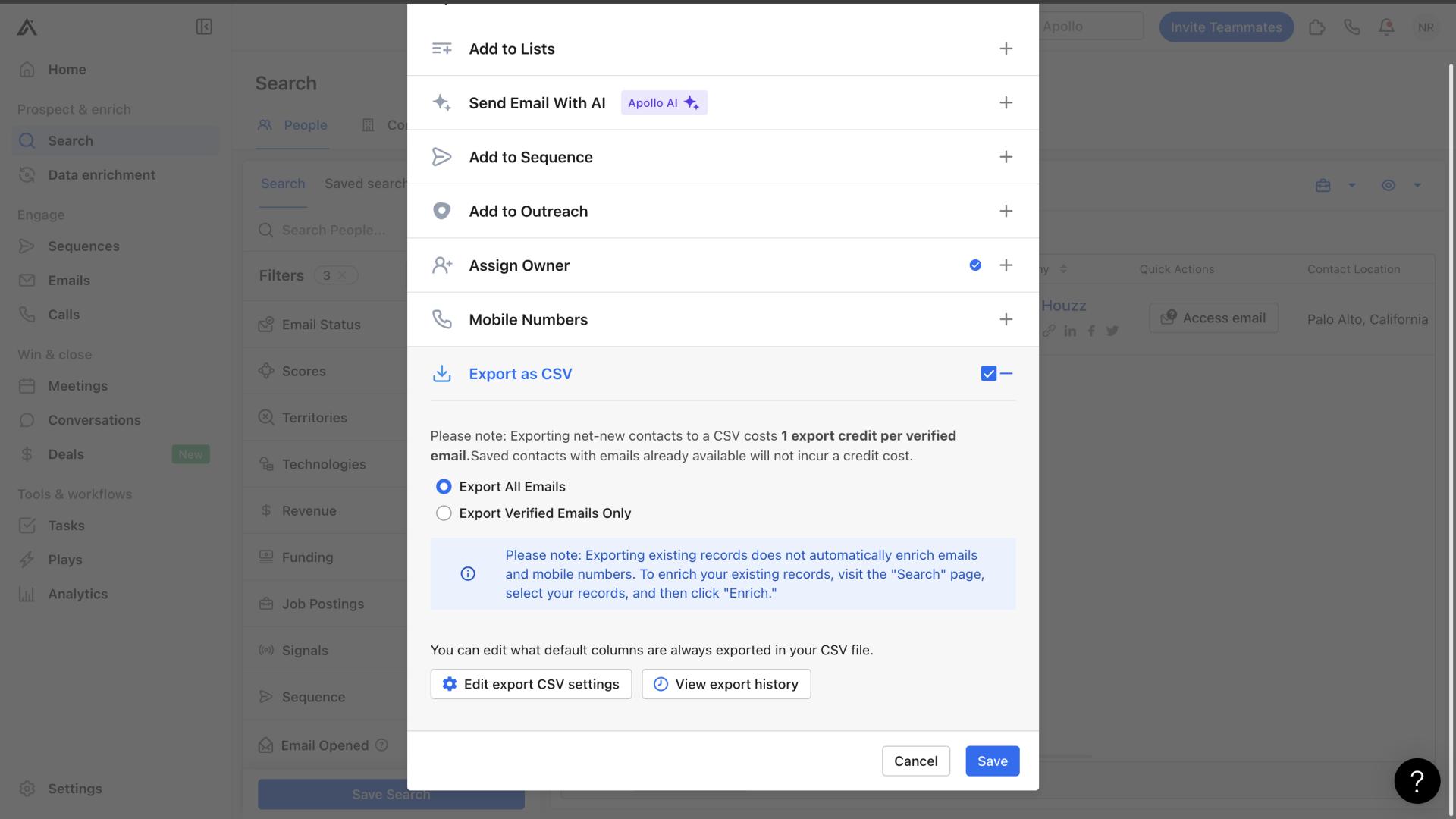The image size is (1456, 819).
Task: Click the Apollo AI badge
Action: pos(664,102)
